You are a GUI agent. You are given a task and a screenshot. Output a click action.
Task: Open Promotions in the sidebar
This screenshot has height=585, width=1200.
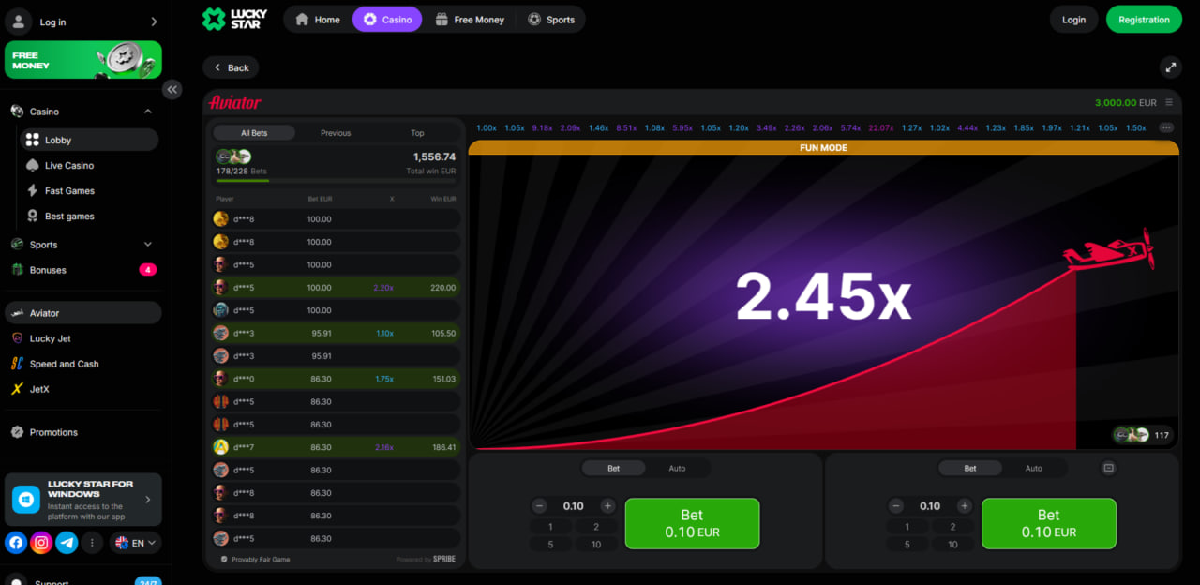point(83,432)
